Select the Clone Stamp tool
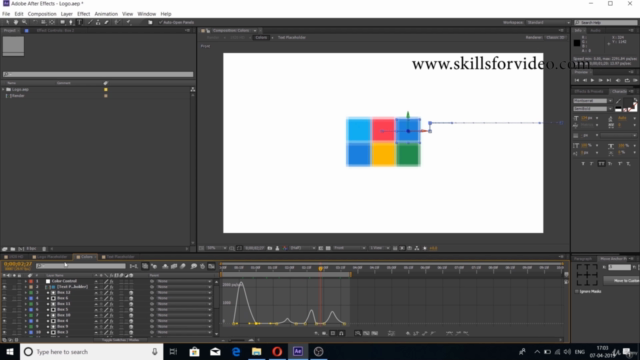 [98, 22]
